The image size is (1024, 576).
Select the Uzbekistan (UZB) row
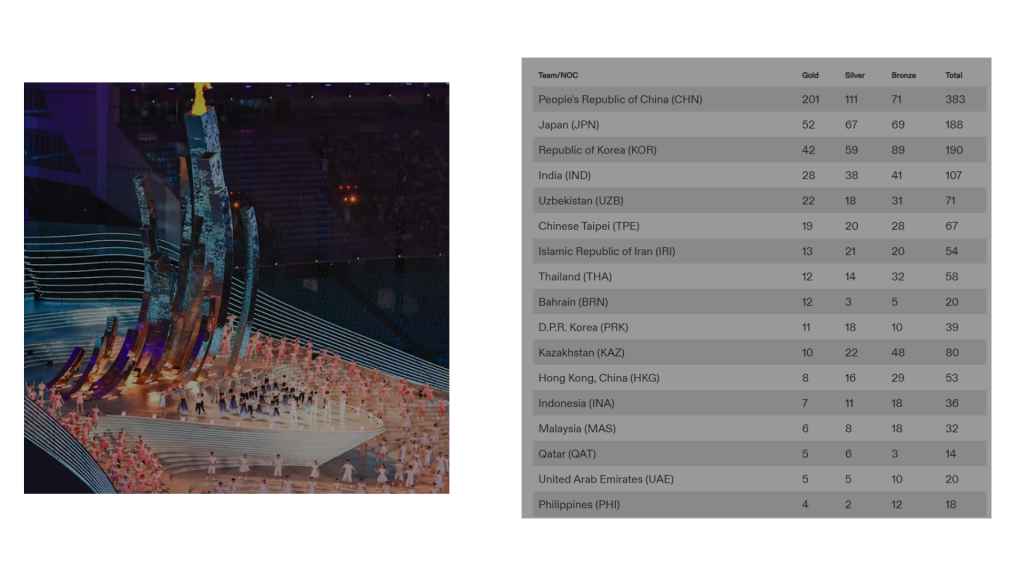pos(580,201)
